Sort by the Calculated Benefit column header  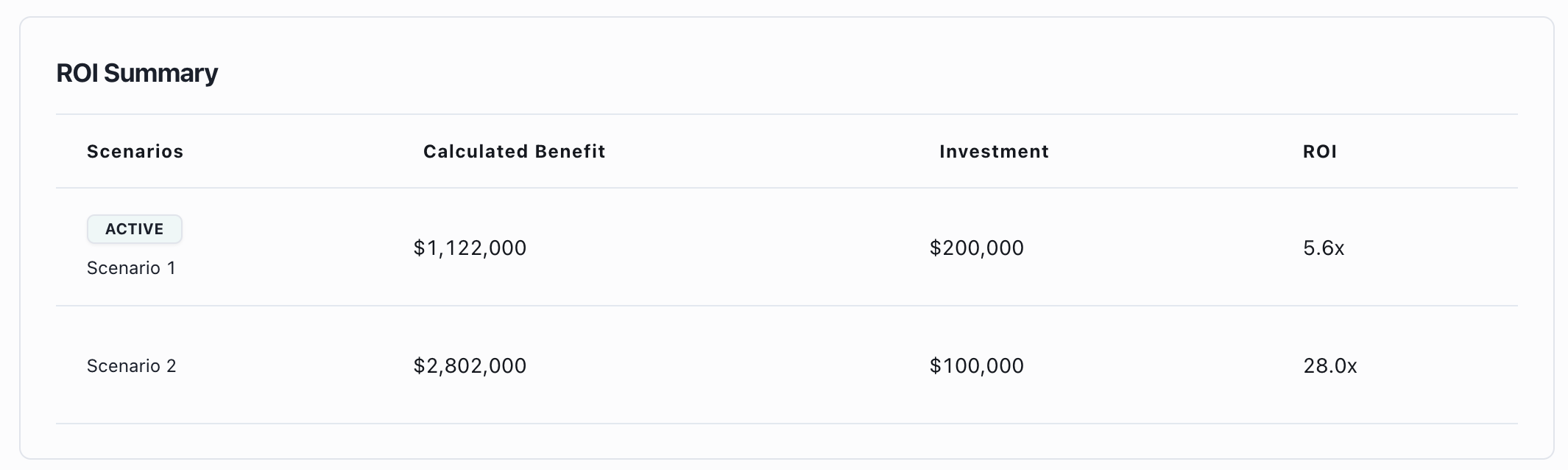(513, 151)
